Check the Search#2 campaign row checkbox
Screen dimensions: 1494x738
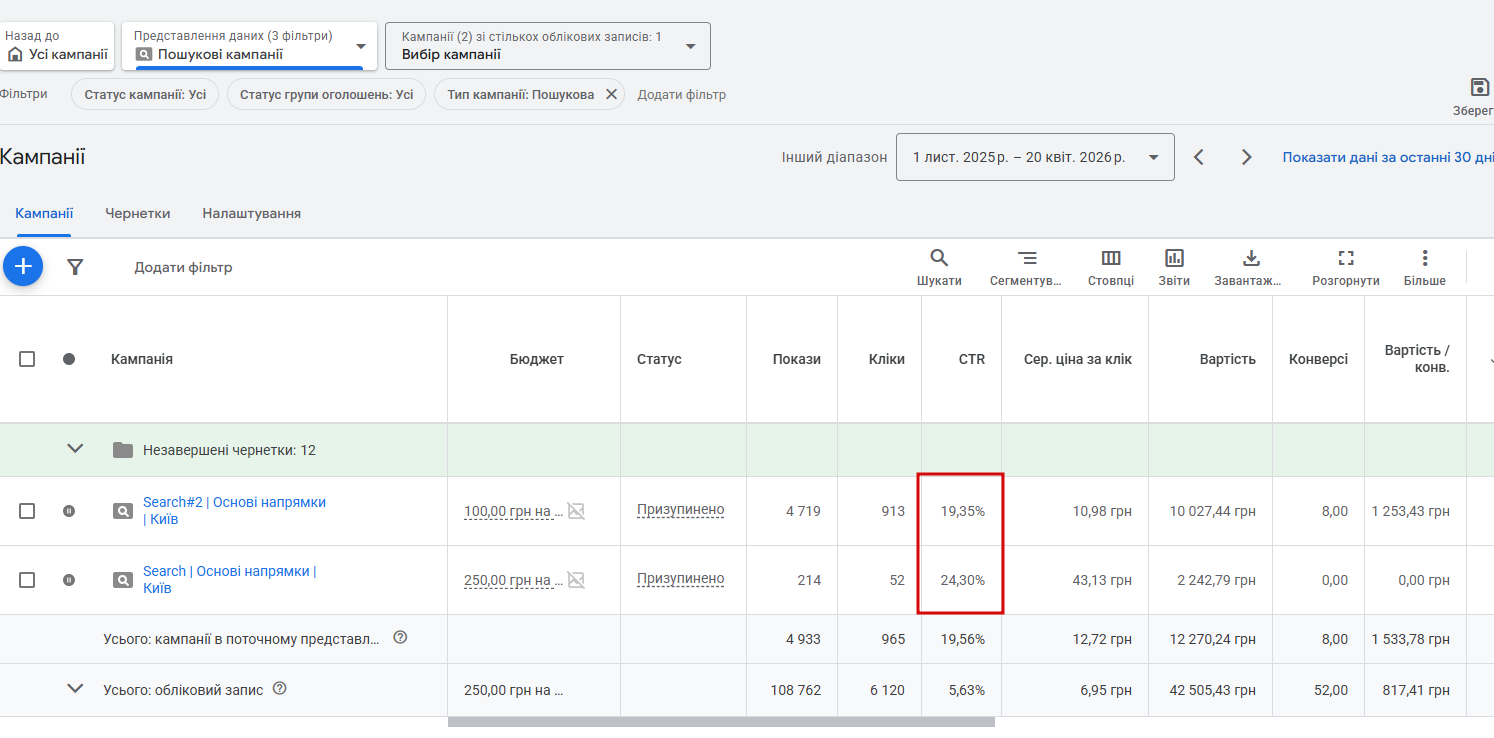point(27,511)
